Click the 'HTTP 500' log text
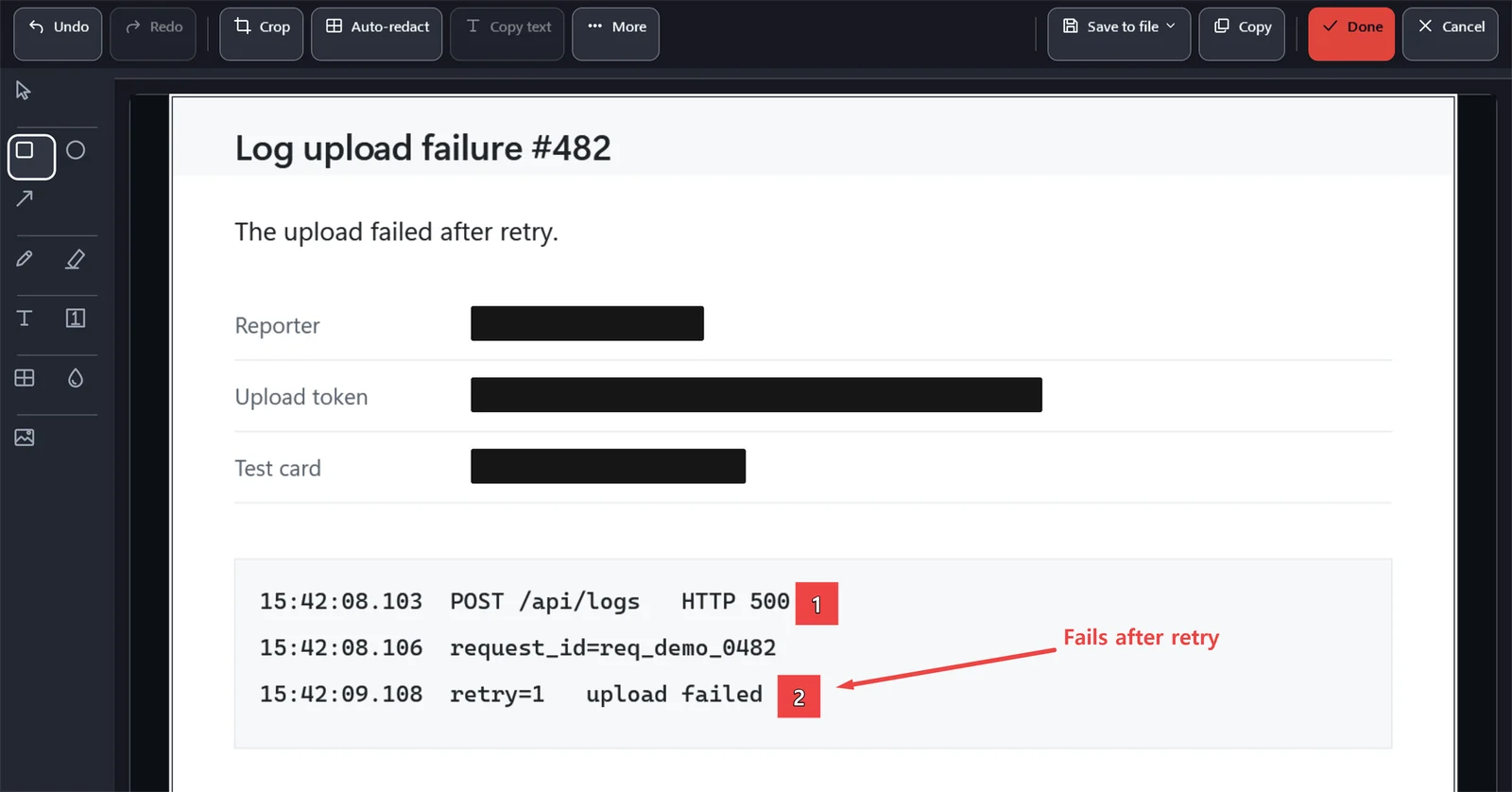The width and height of the screenshot is (1512, 792). click(x=735, y=601)
